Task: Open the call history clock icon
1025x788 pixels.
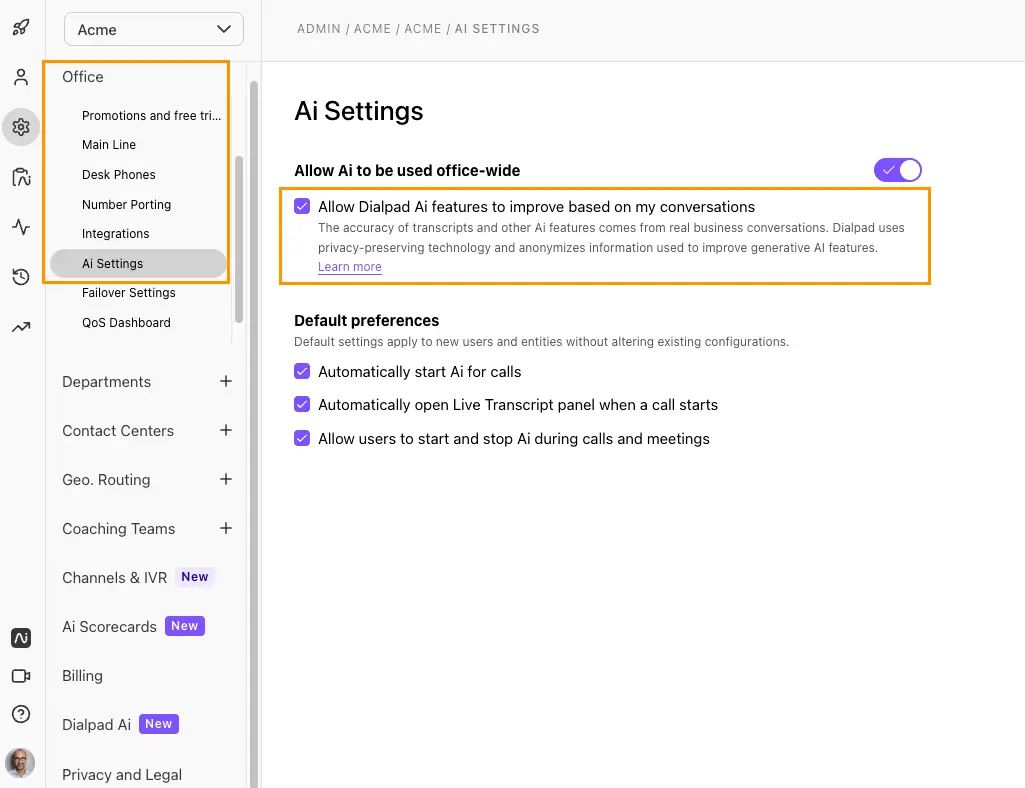Action: (21, 277)
